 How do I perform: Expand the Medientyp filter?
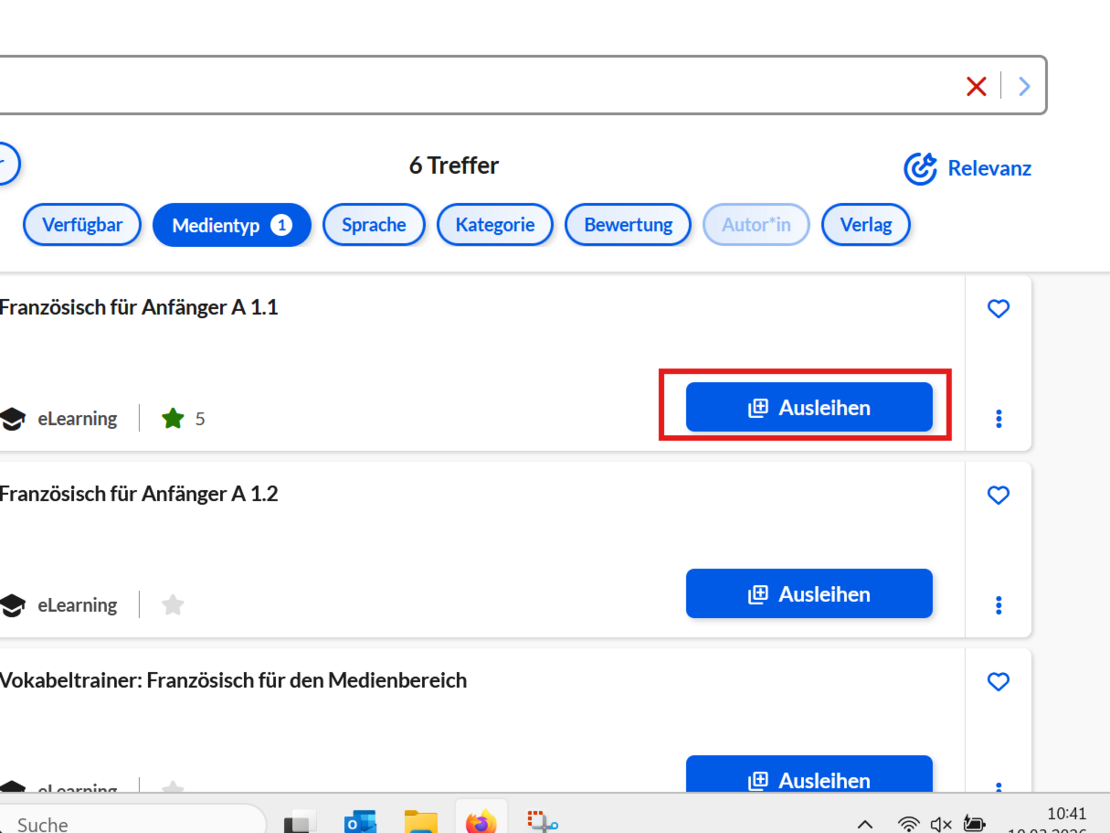point(231,225)
